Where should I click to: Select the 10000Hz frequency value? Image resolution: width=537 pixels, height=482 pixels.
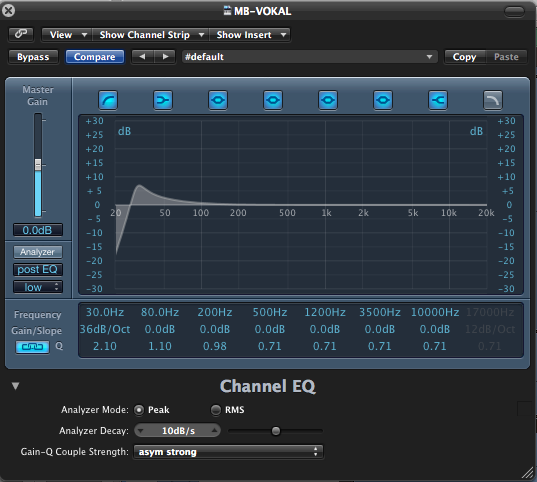point(435,312)
